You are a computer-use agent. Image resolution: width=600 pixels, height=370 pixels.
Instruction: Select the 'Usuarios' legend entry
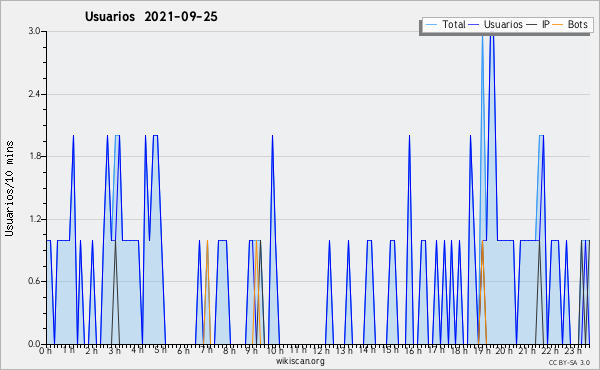click(496, 24)
